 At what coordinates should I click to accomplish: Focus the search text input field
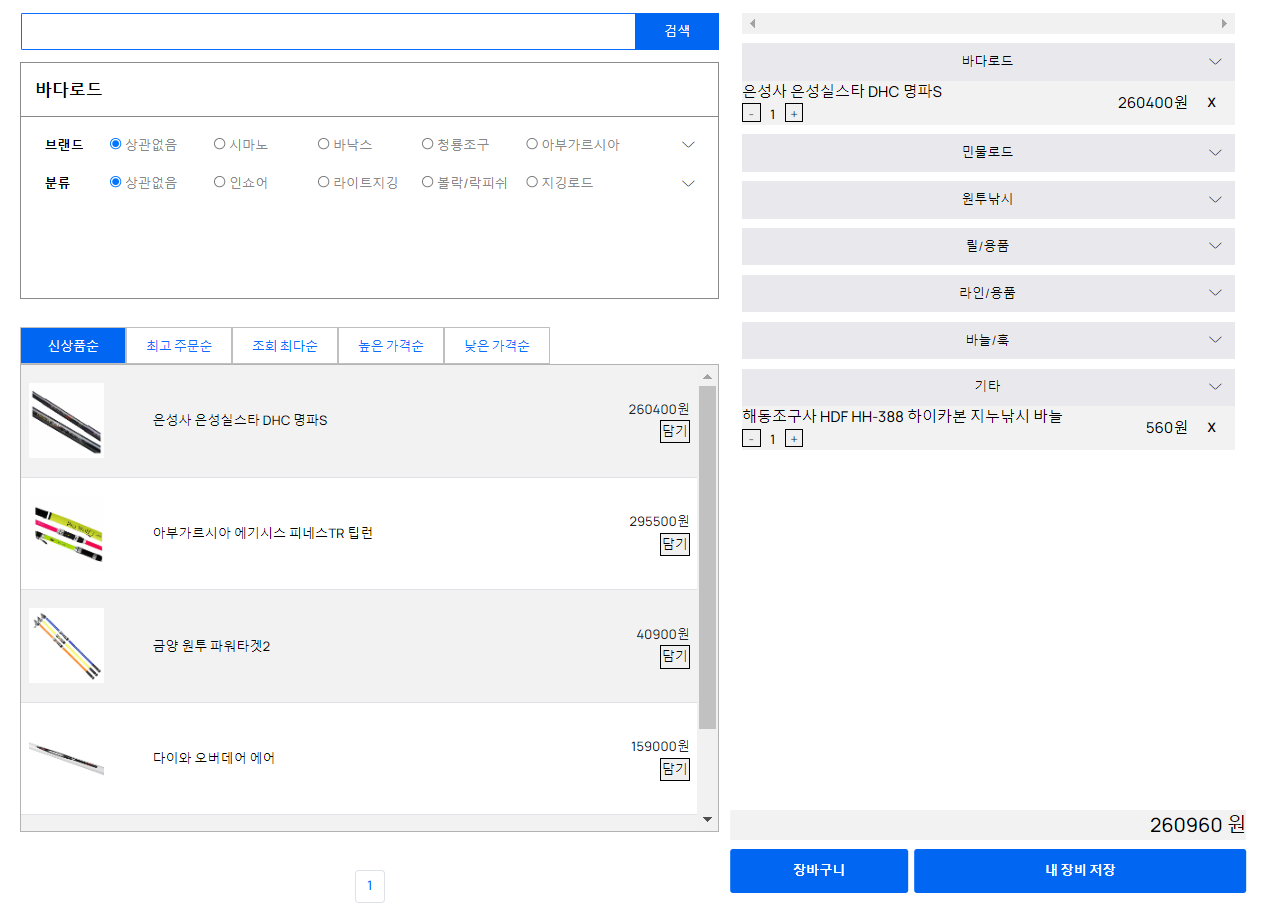pyautogui.click(x=328, y=31)
